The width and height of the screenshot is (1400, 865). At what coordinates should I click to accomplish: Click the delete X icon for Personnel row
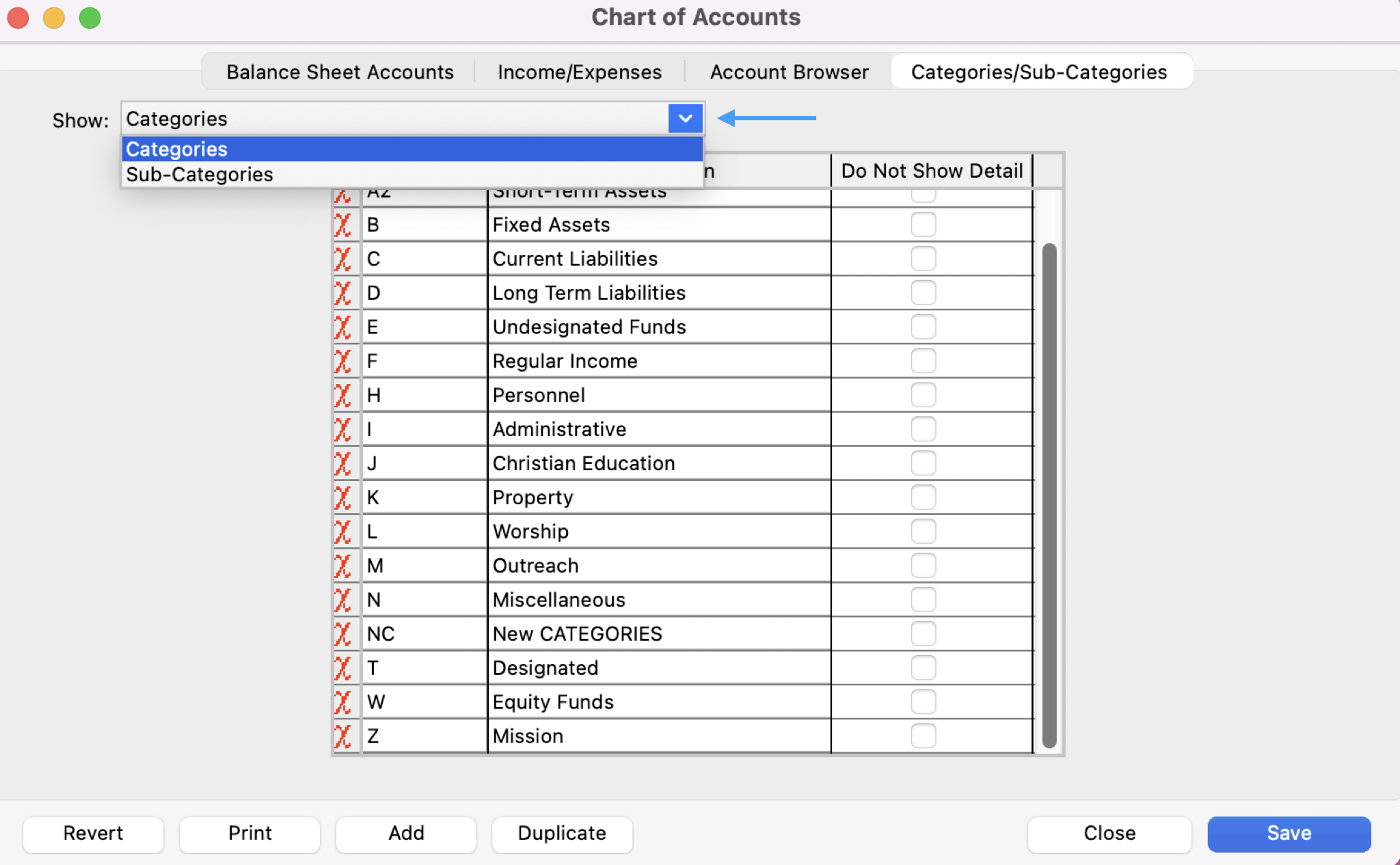click(x=343, y=395)
